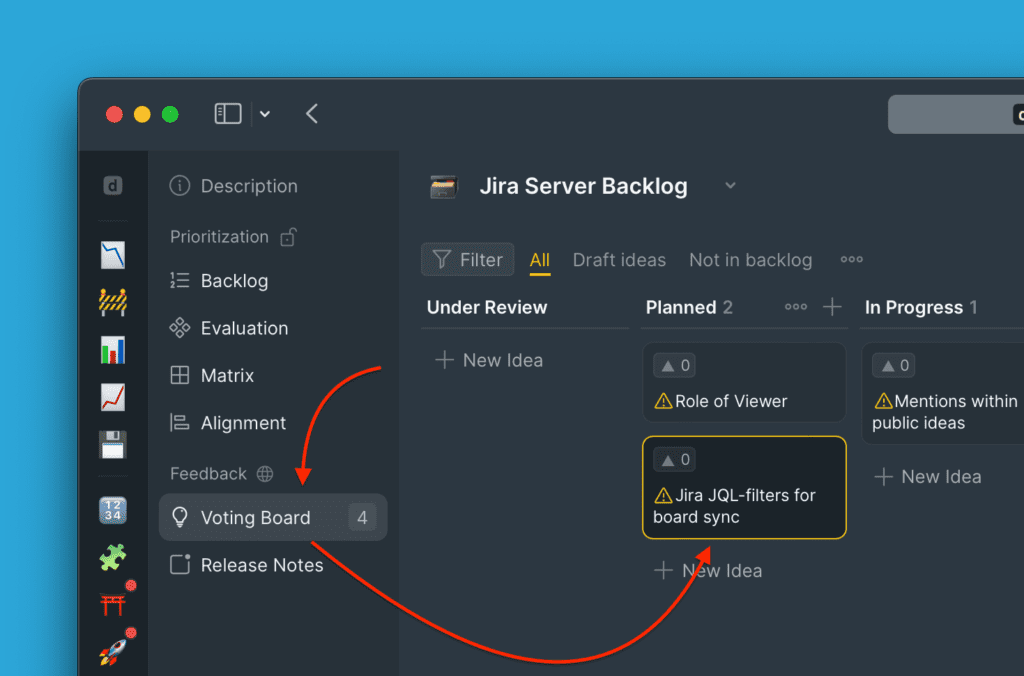The height and width of the screenshot is (676, 1024).
Task: Open the construction barrier workspace icon
Action: pyautogui.click(x=113, y=301)
